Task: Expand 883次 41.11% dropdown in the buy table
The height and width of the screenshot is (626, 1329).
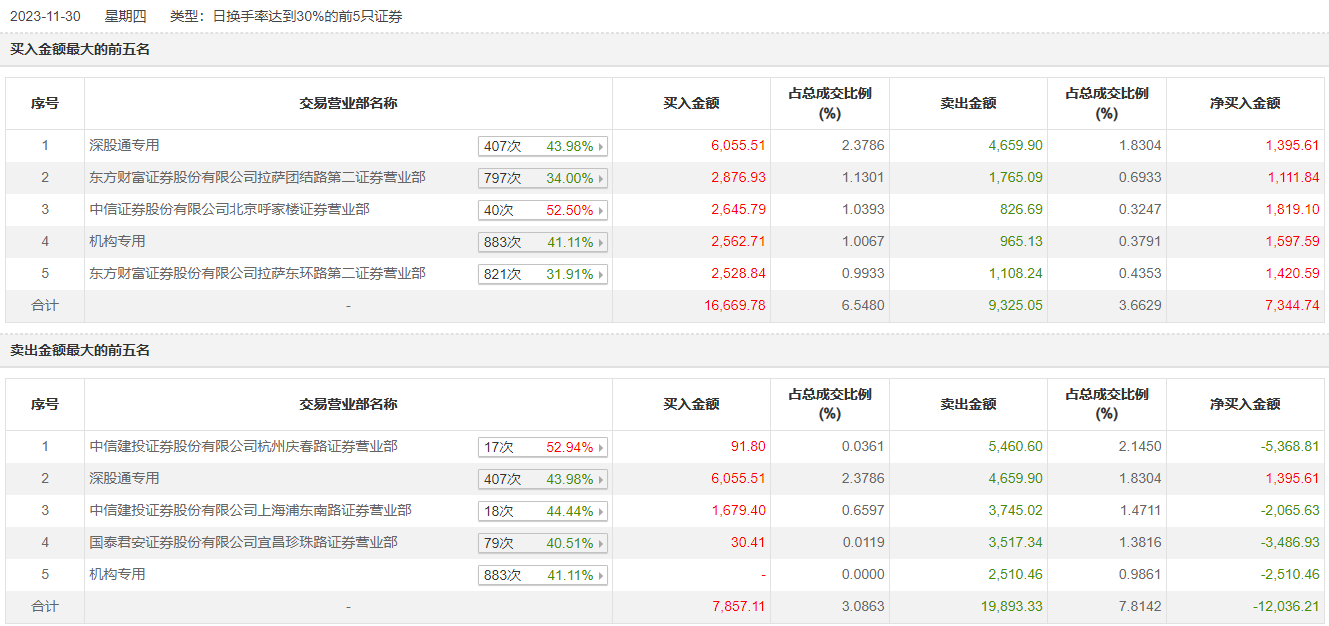Action: click(543, 243)
